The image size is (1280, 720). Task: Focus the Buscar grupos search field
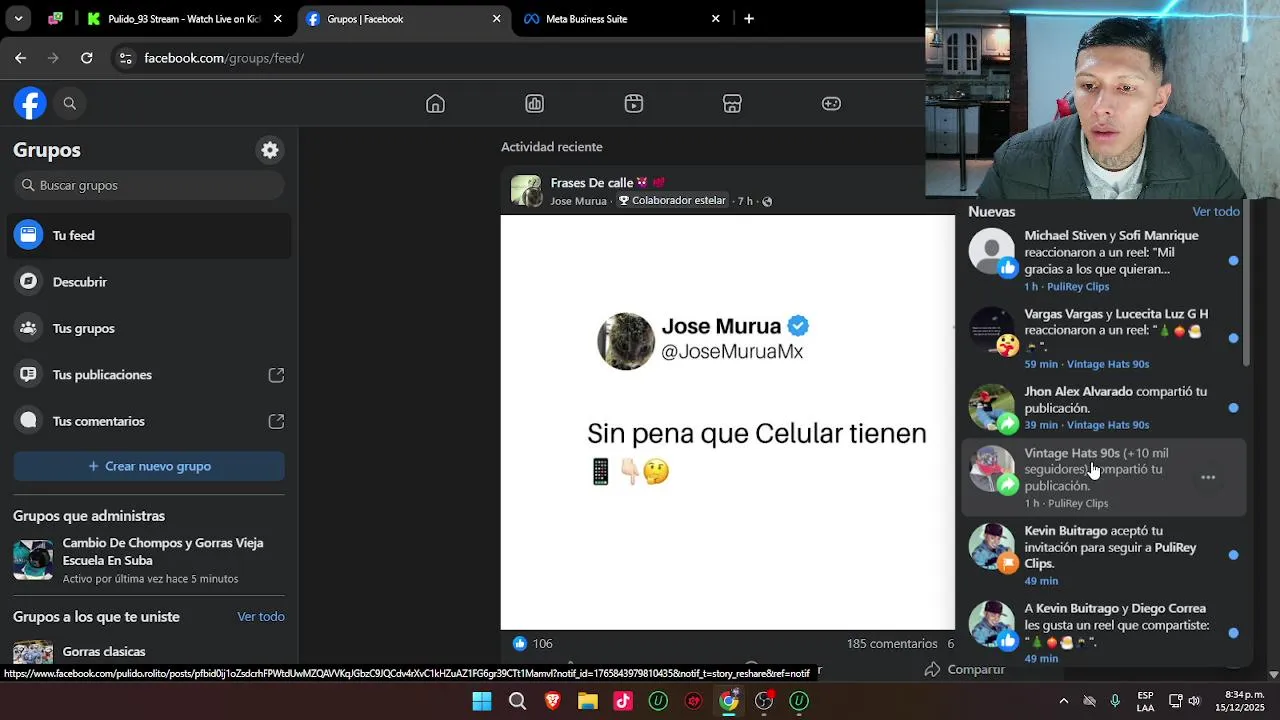(149, 185)
